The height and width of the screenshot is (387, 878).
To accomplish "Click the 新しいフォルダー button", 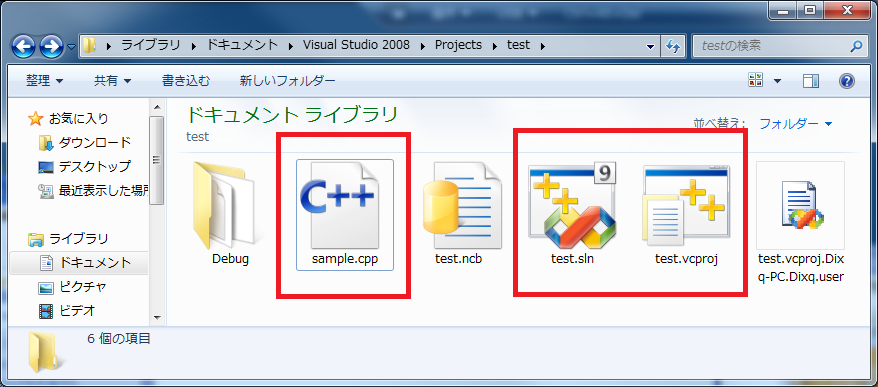I will 288,81.
